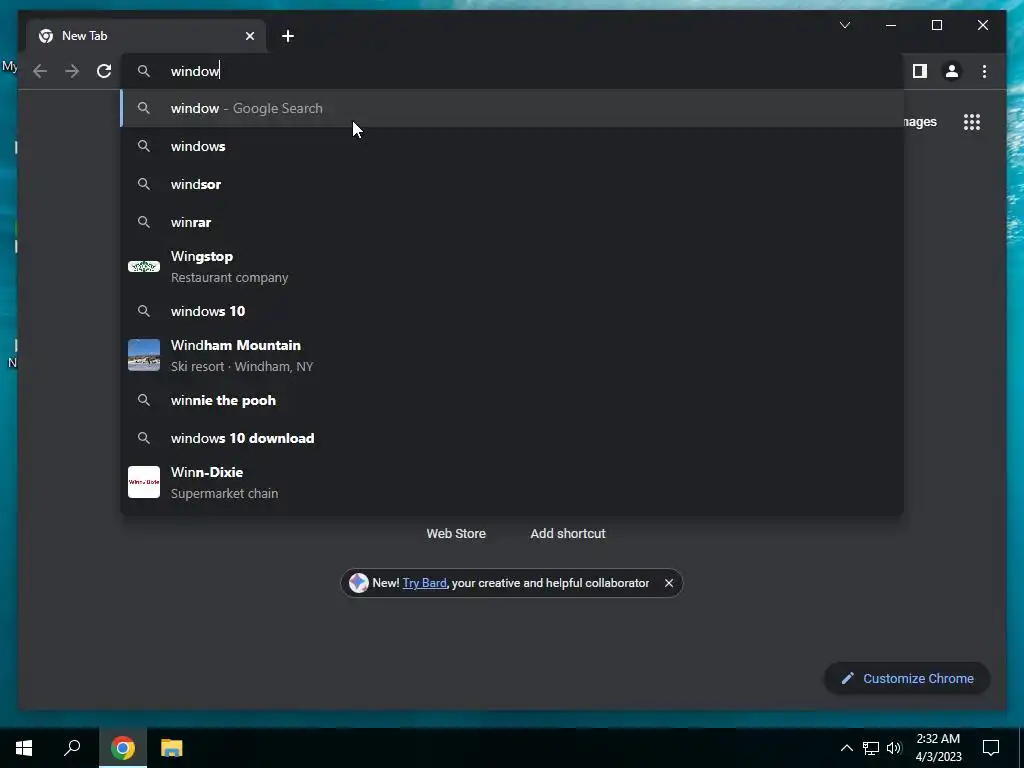The image size is (1024, 768).
Task: Choose 'window - Google Search' suggestion
Action: [512, 108]
